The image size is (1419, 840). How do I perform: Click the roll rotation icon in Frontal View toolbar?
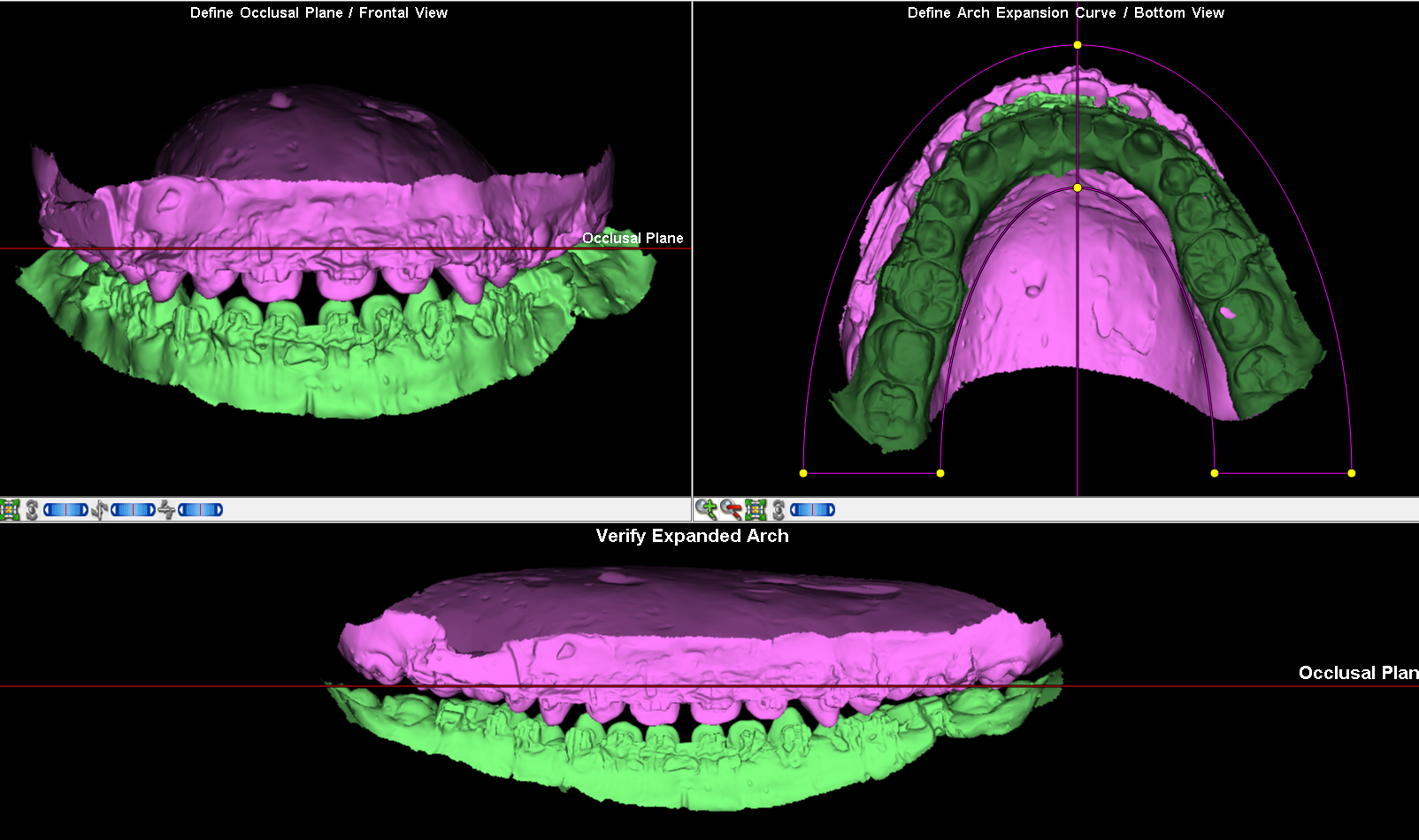pyautogui.click(x=32, y=509)
